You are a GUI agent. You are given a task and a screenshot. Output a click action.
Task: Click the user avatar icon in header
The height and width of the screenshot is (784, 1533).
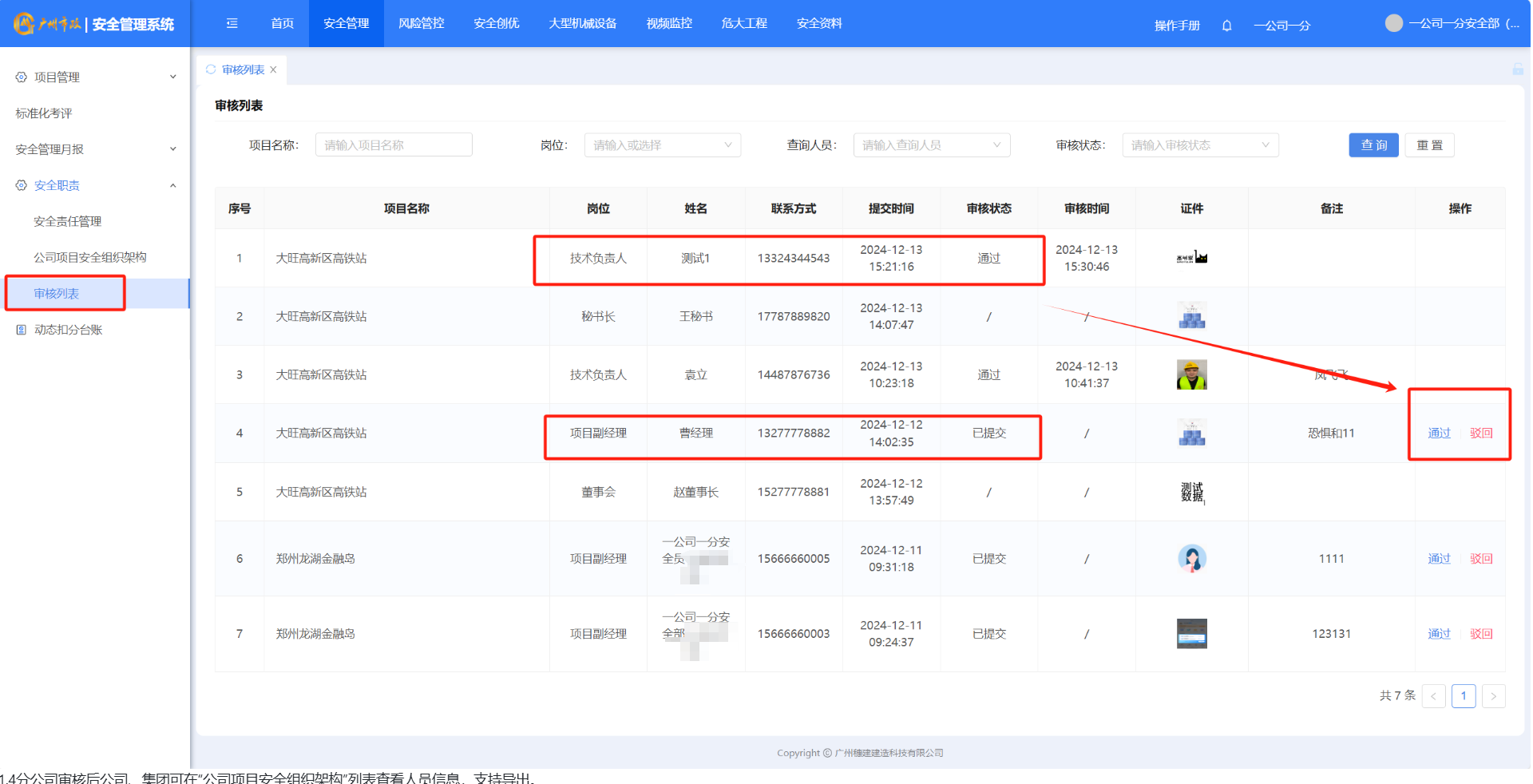coord(1393,24)
